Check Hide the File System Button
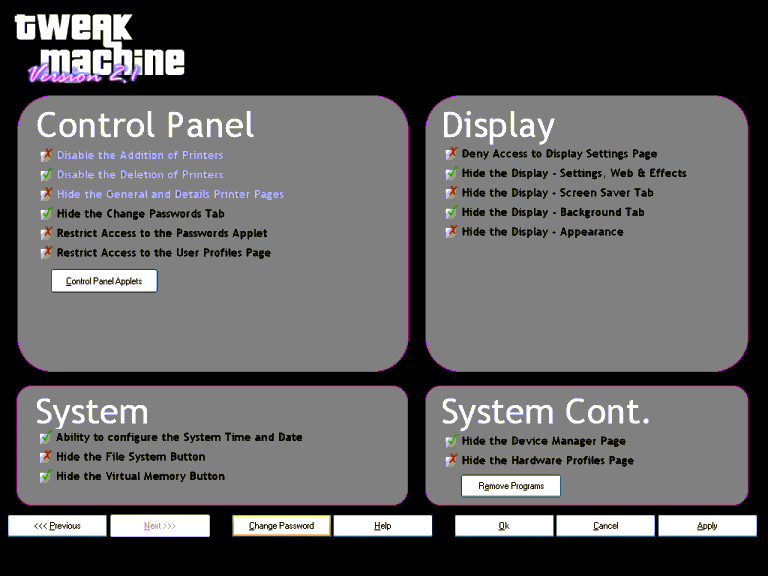The width and height of the screenshot is (768, 576). (x=46, y=457)
